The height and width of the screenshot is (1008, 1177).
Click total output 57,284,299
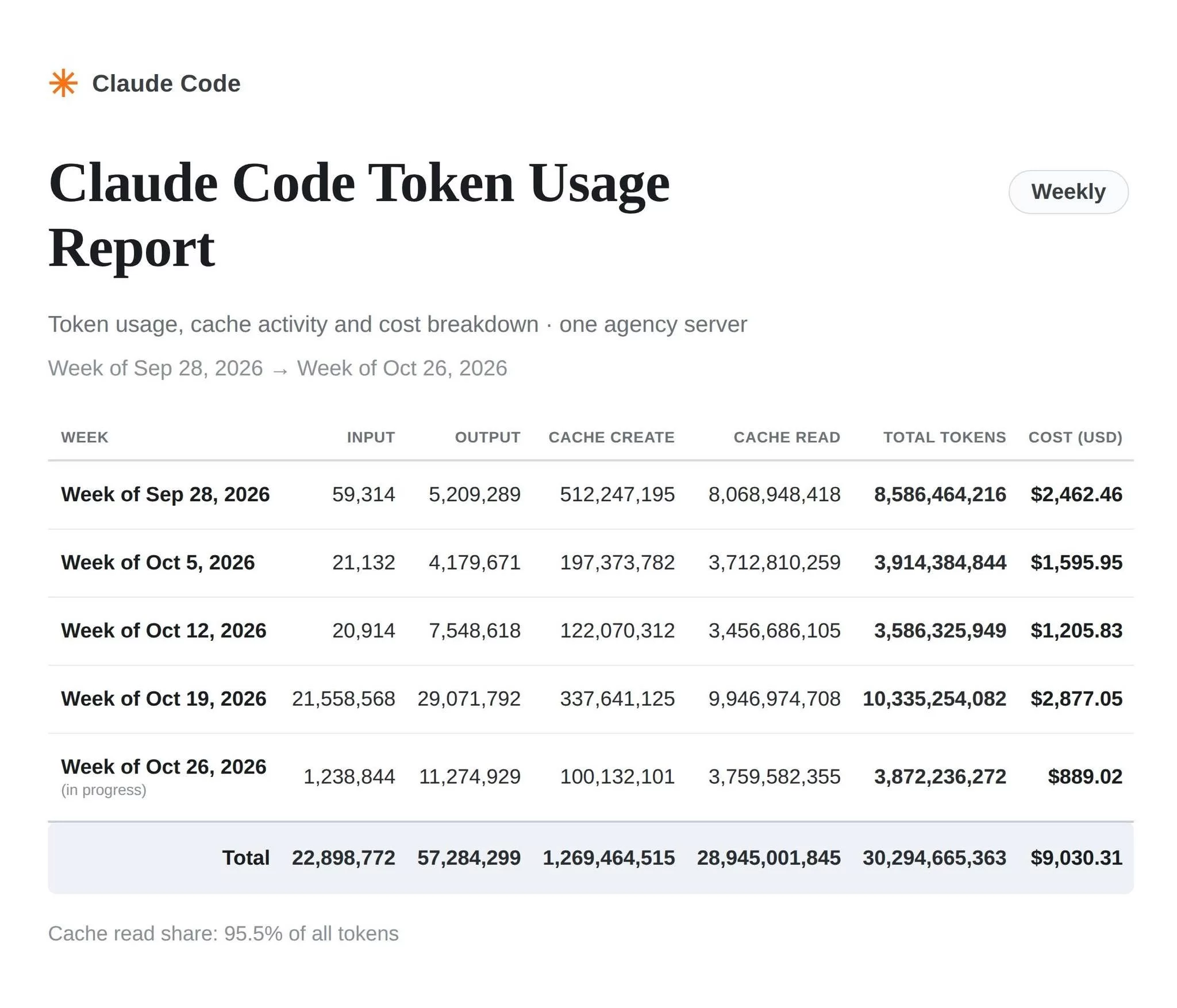pyautogui.click(x=469, y=857)
